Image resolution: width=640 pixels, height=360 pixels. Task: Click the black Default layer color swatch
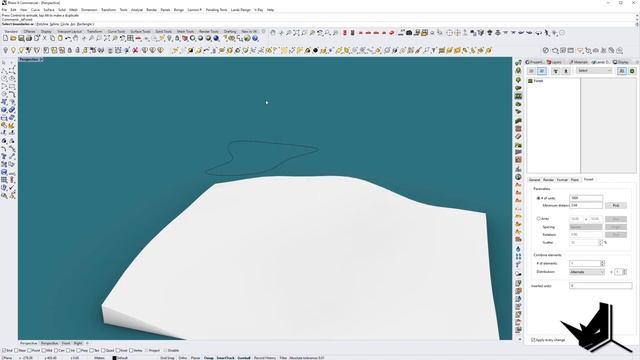[114, 358]
